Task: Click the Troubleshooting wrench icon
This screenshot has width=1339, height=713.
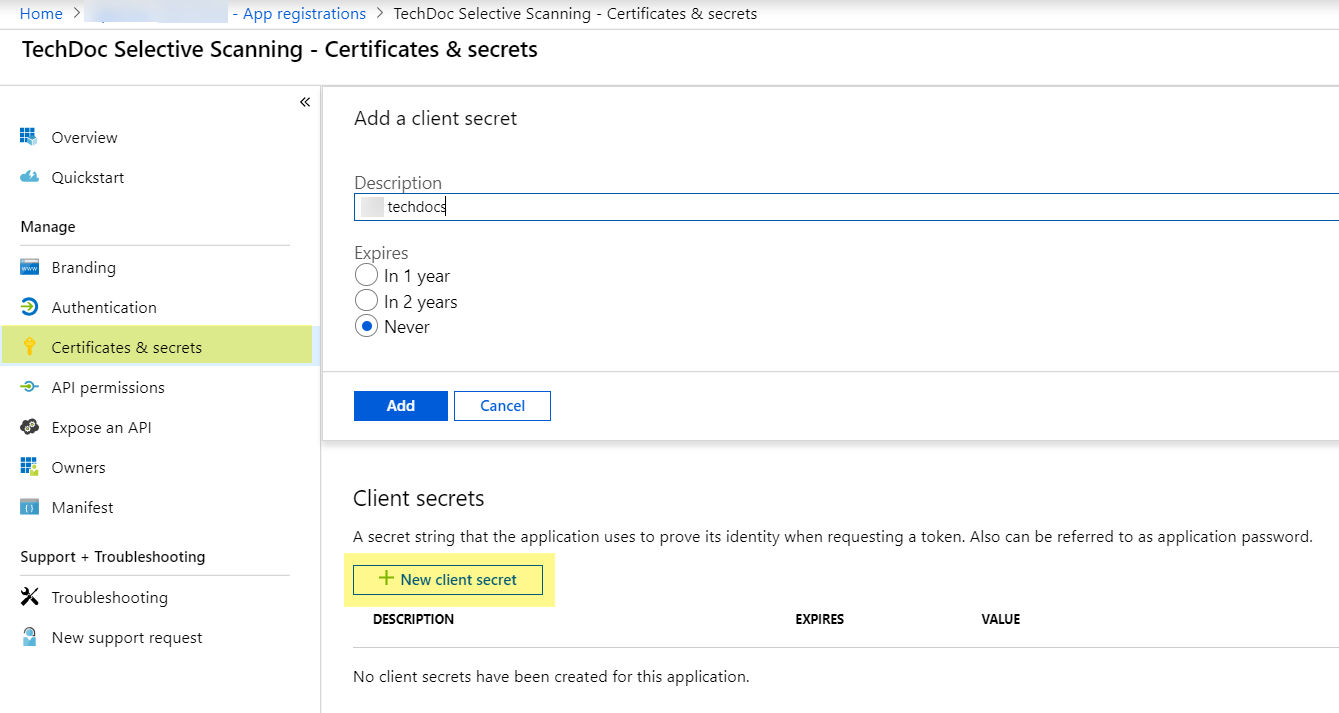Action: (29, 597)
